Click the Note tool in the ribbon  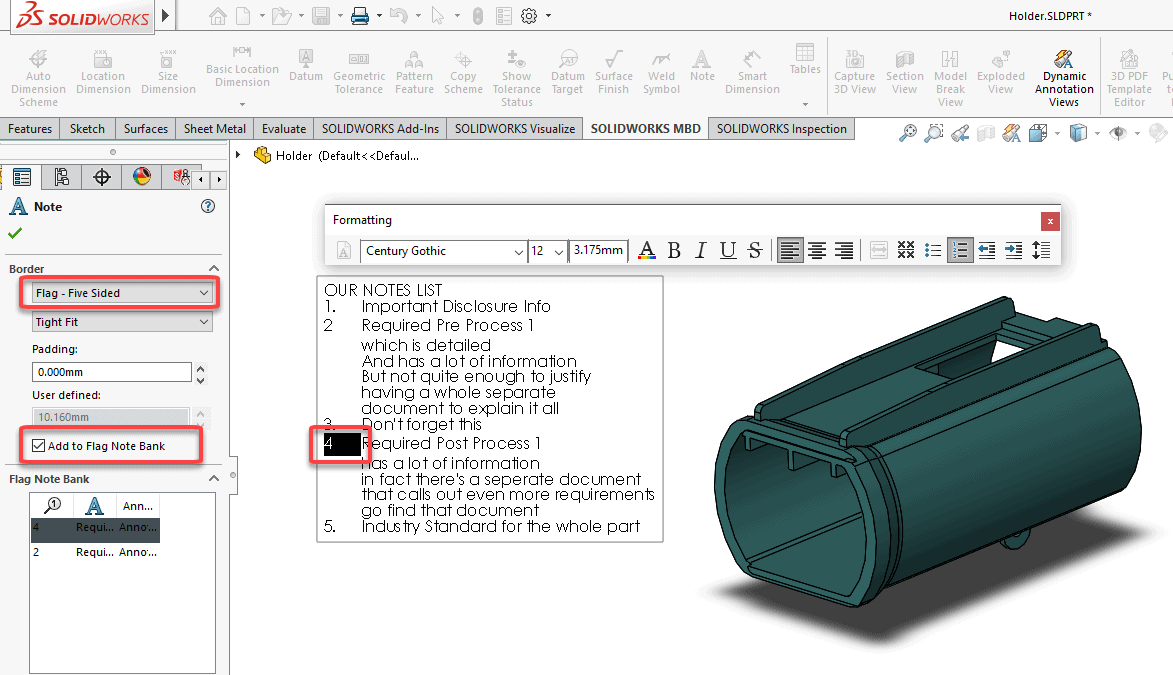[x=702, y=65]
